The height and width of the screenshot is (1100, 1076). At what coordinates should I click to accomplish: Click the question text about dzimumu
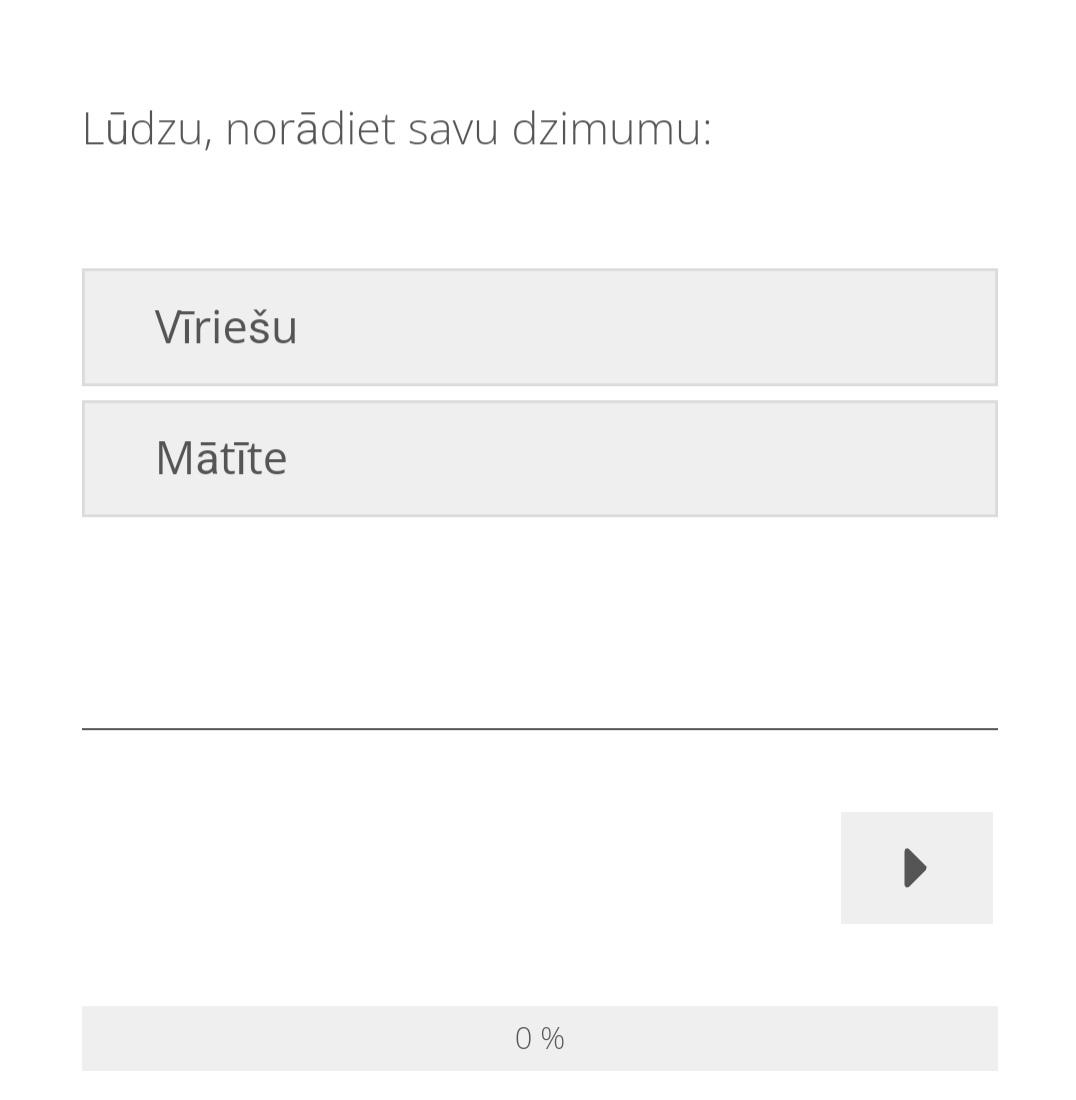coord(397,129)
